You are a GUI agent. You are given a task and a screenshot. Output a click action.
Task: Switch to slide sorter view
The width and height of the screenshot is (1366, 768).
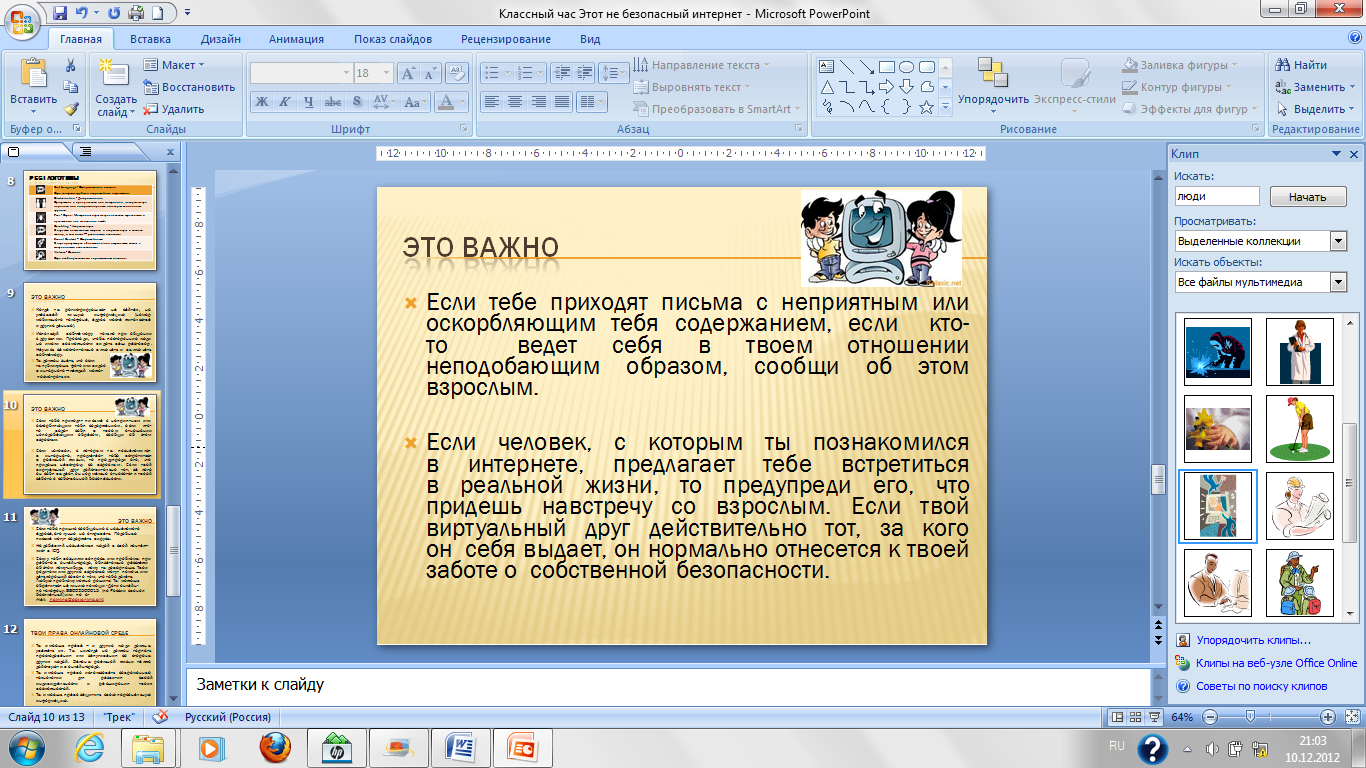1135,717
